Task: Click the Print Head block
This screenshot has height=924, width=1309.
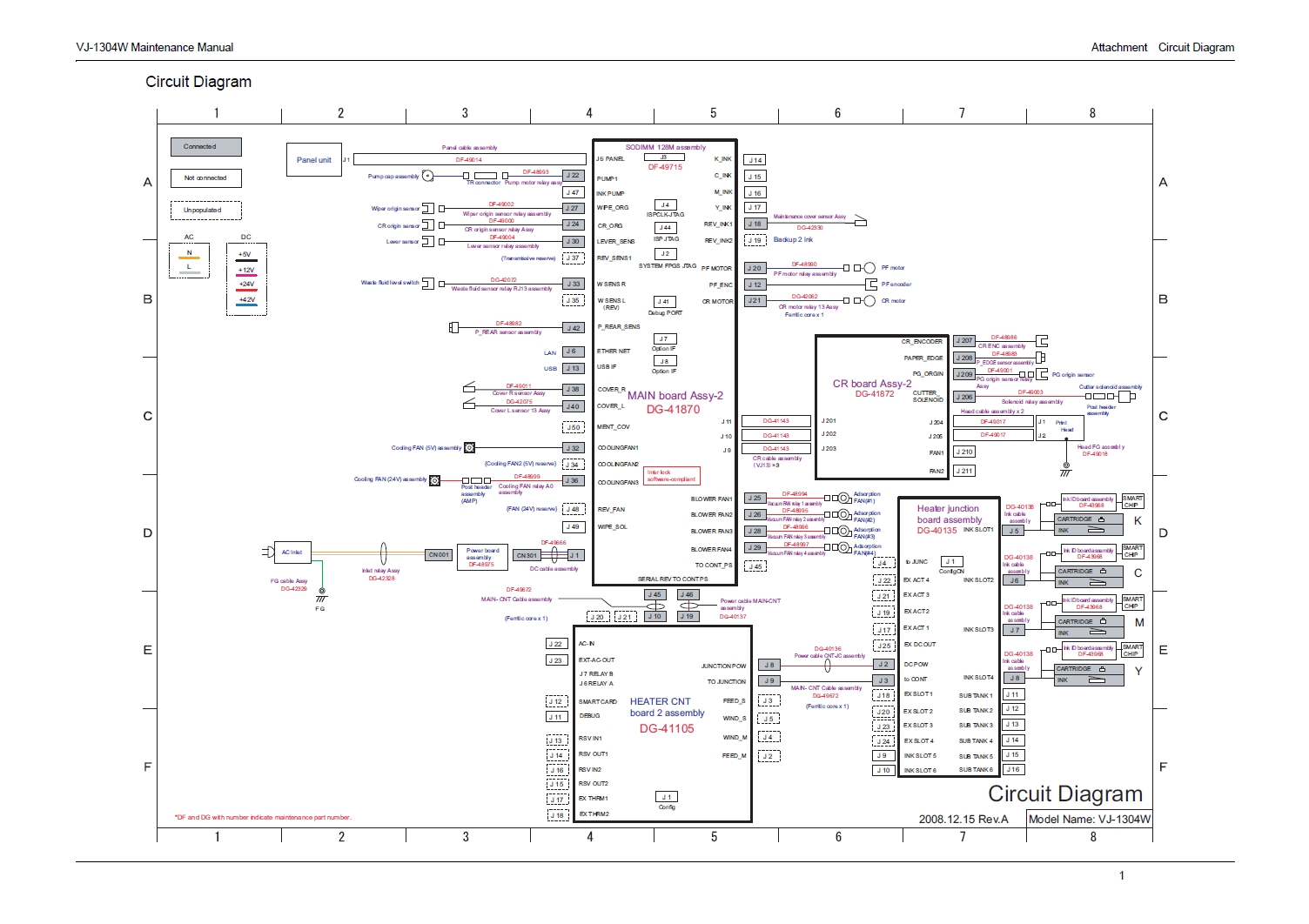Action: click(1064, 426)
